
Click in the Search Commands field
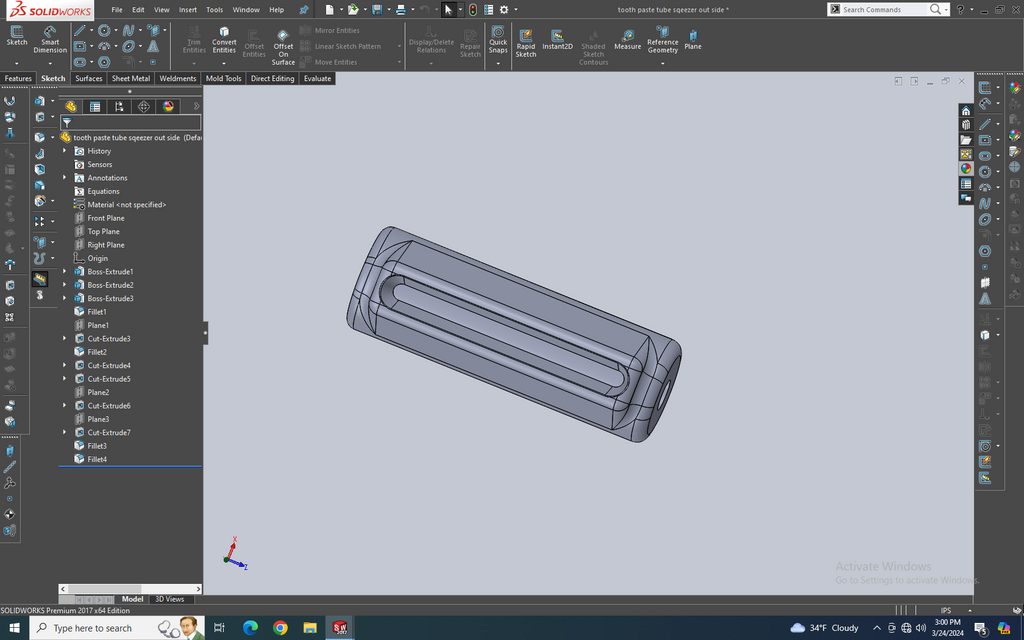tap(884, 9)
